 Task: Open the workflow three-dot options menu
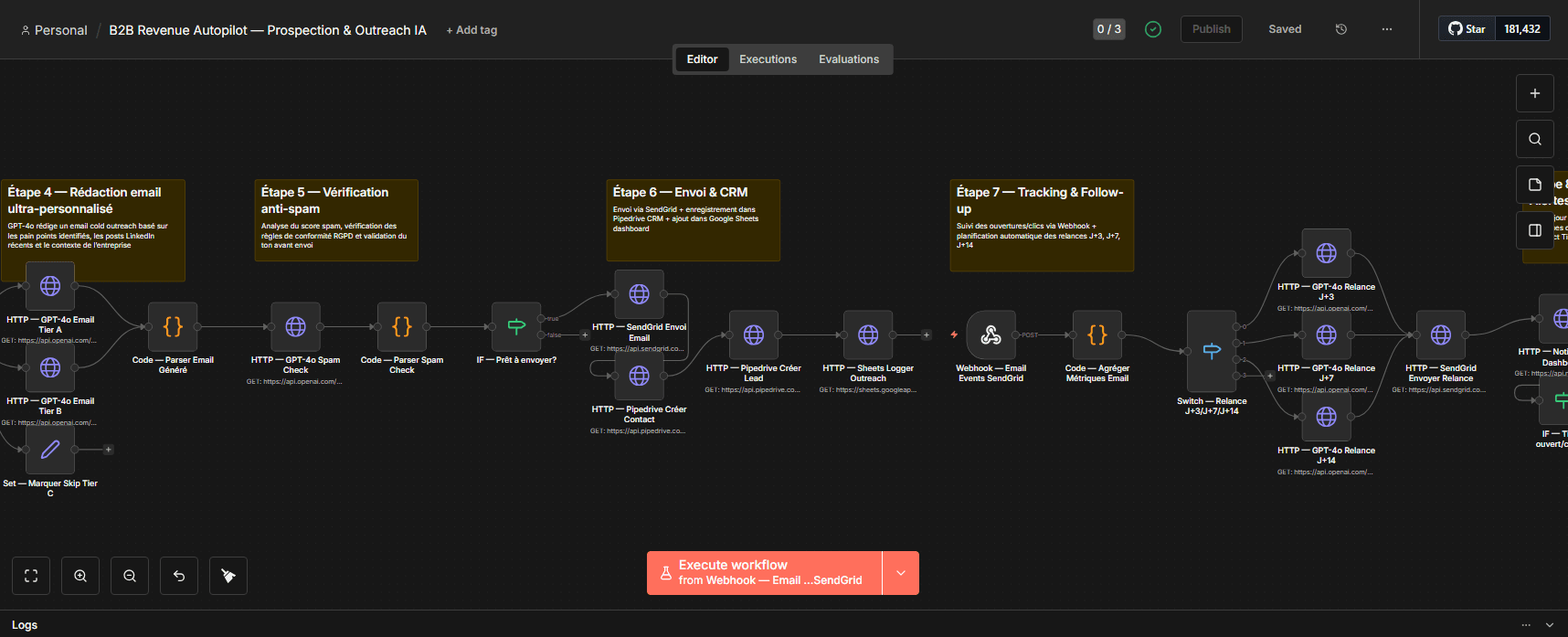[1387, 29]
